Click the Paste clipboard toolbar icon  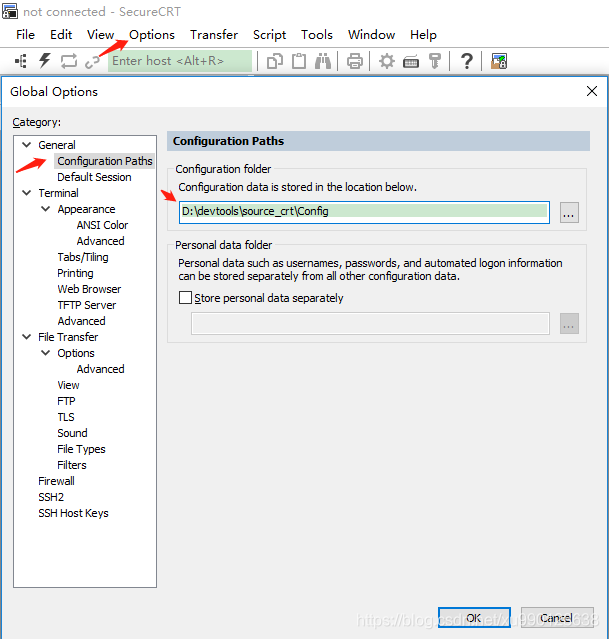(x=299, y=61)
